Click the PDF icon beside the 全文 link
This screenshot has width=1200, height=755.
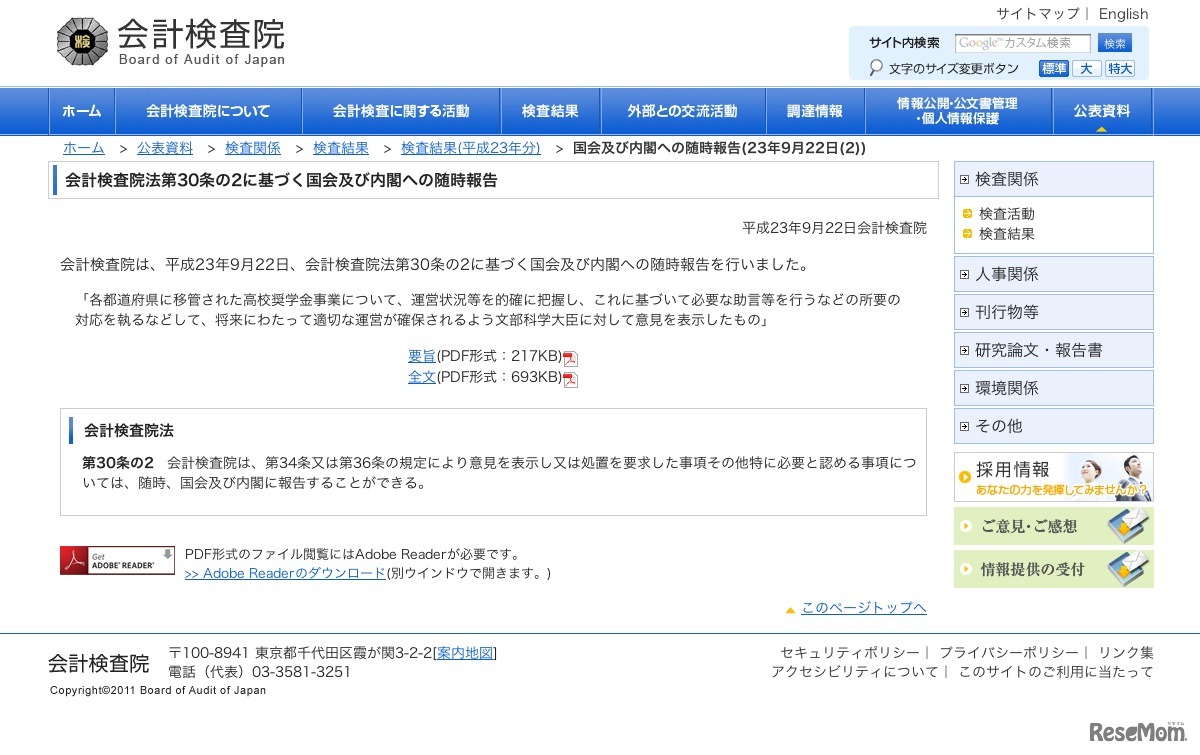coord(569,378)
